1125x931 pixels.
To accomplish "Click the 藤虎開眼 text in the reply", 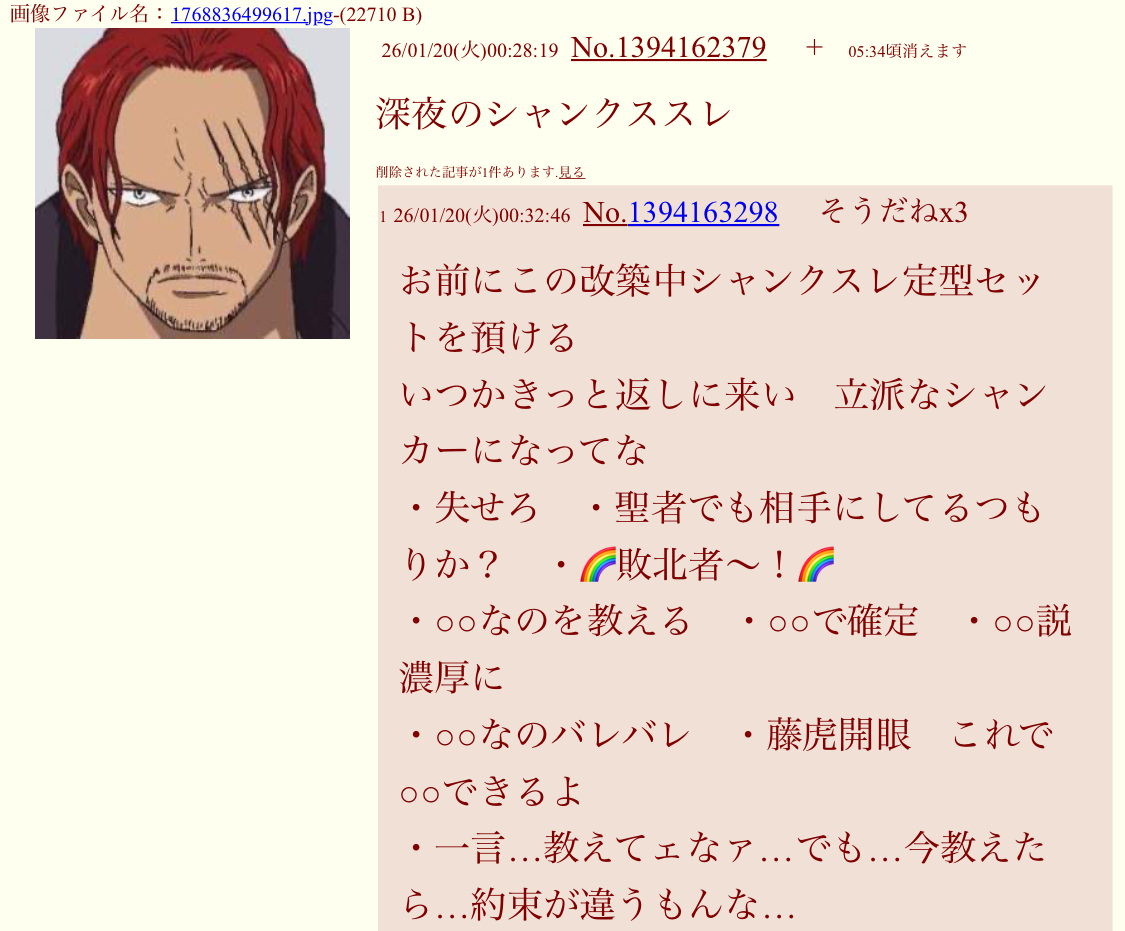I will point(838,734).
